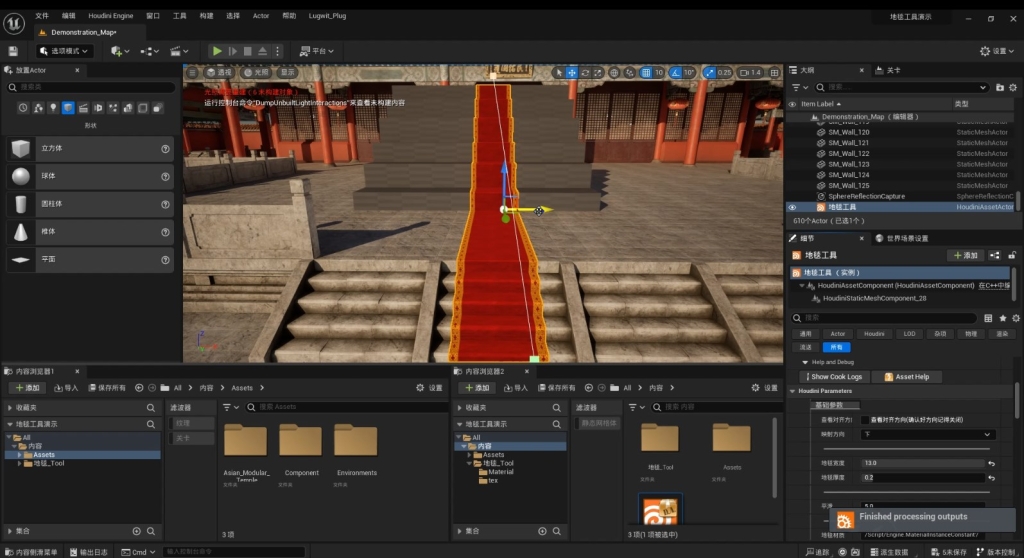Select the Houdini filter in Details
The image size is (1024, 558).
(874, 334)
